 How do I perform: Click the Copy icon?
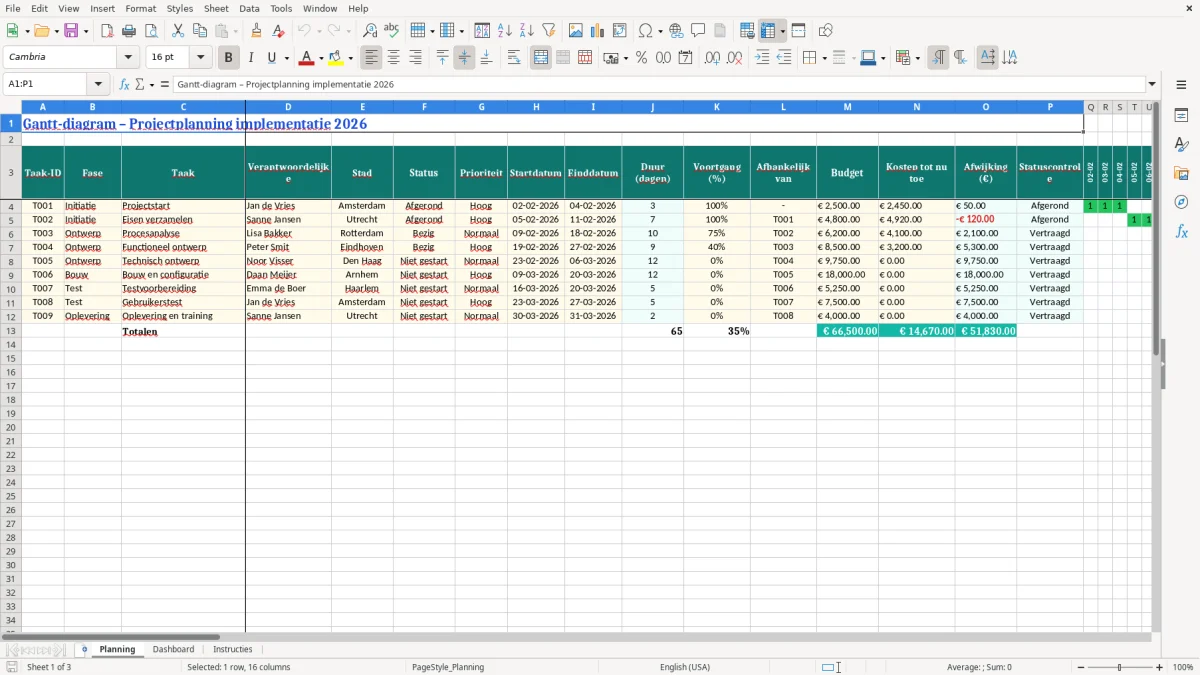coord(200,31)
